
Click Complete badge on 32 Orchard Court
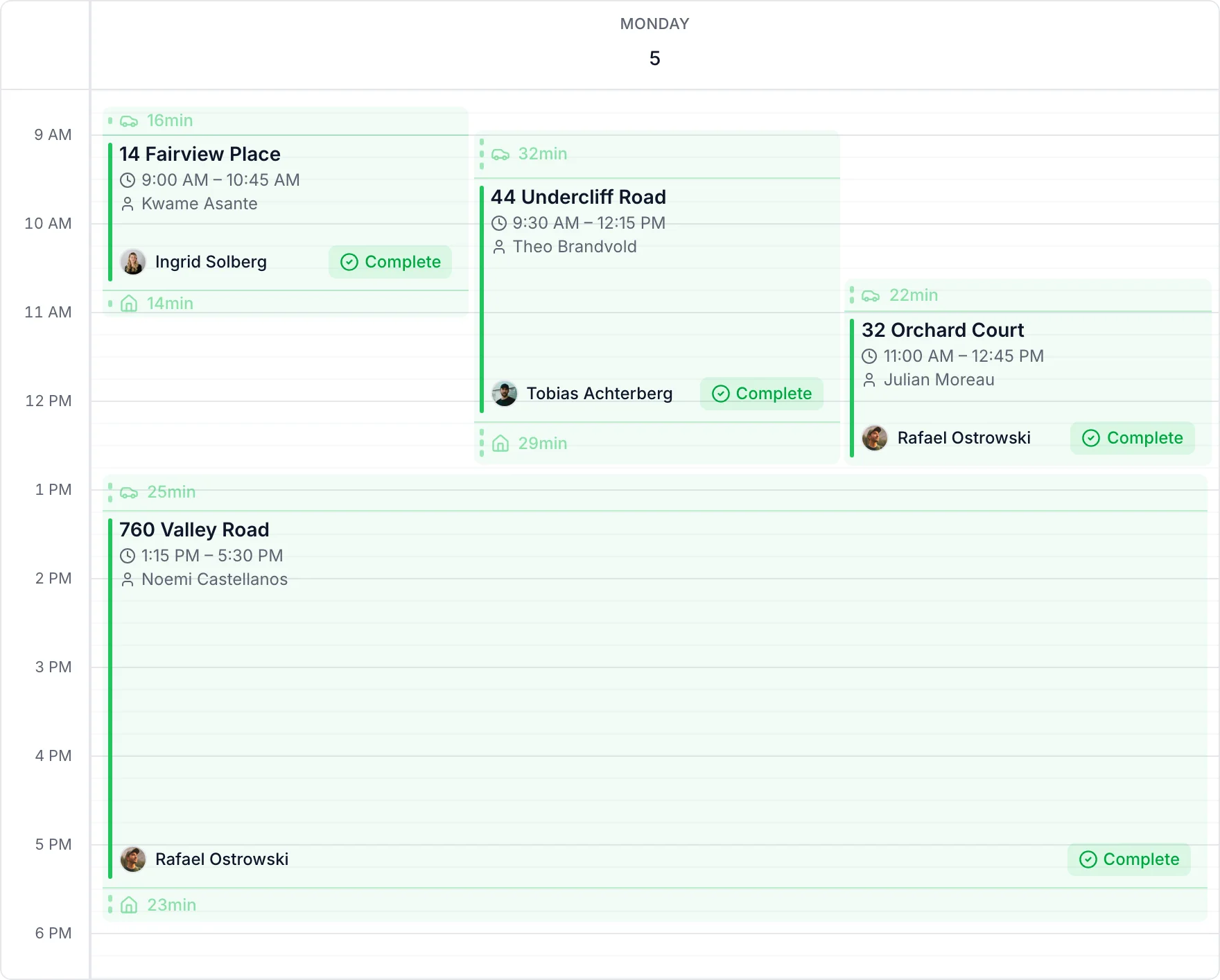[x=1133, y=438]
